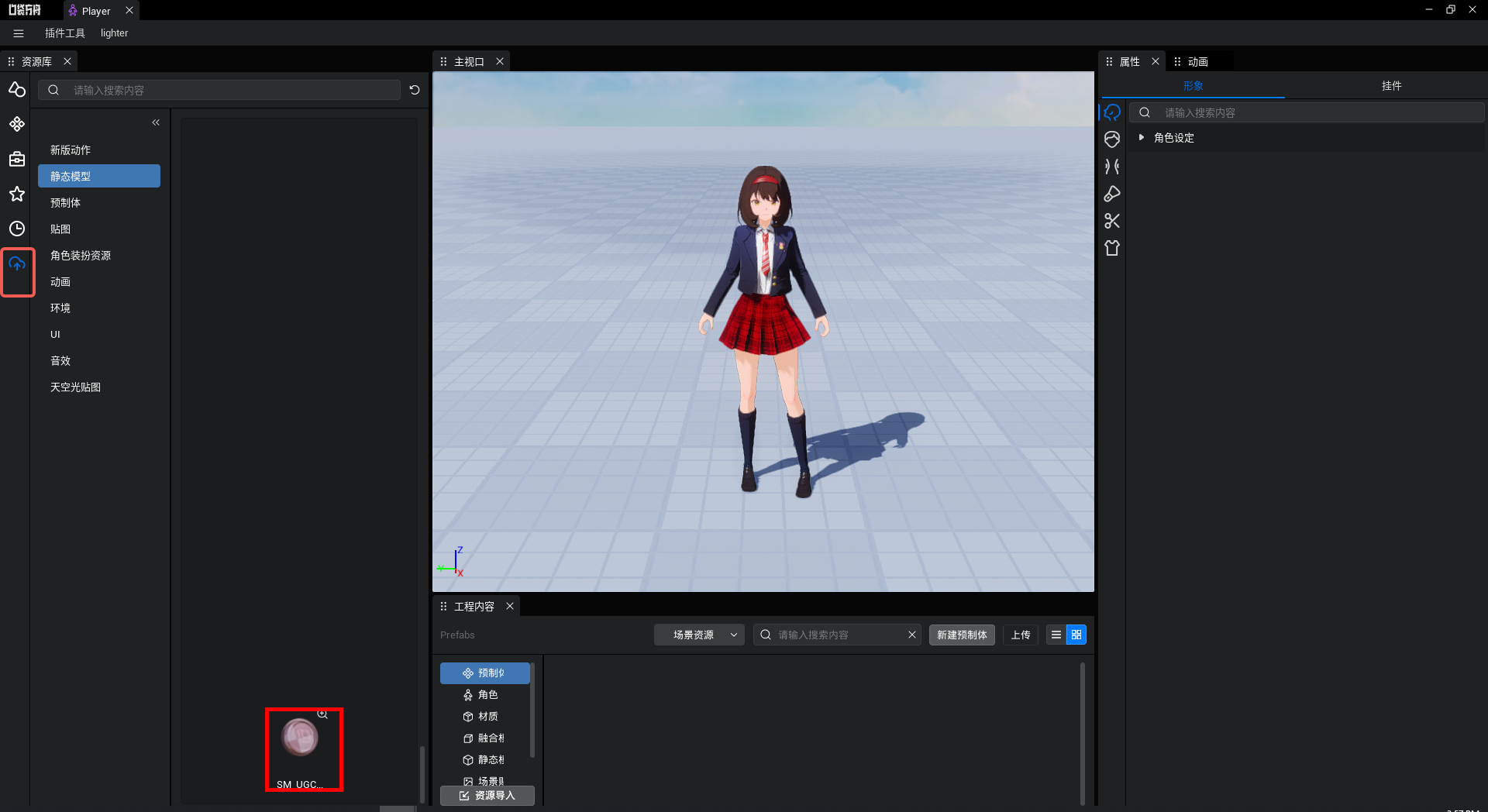Select 融合 folder in project content

pos(485,738)
